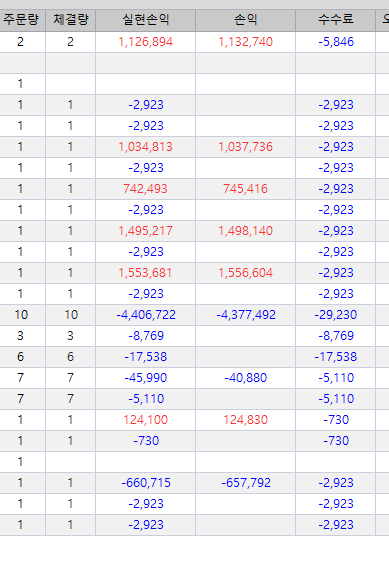Click the 손익 column header
This screenshot has height=564, width=389.
[245, 20]
